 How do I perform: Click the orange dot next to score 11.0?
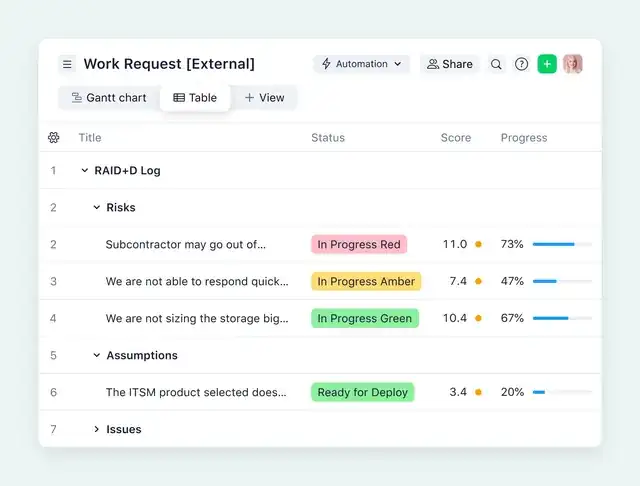pyautogui.click(x=478, y=244)
